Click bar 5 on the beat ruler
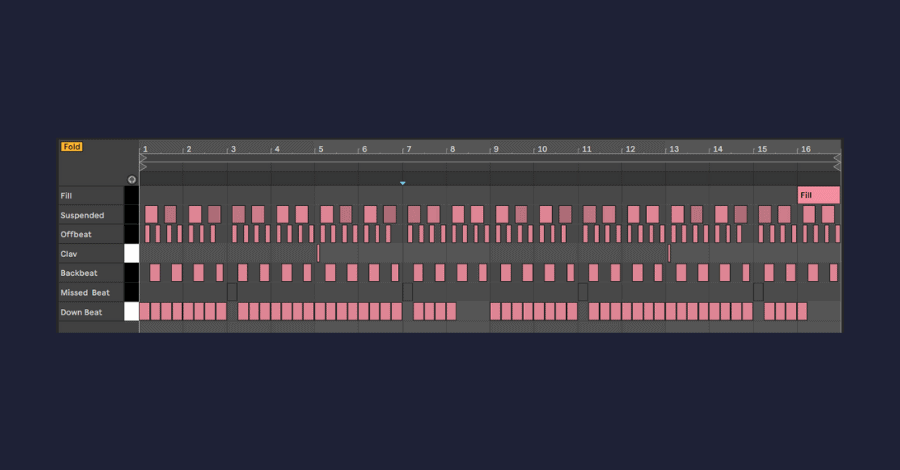Screen dimensions: 900x470 coord(321,149)
